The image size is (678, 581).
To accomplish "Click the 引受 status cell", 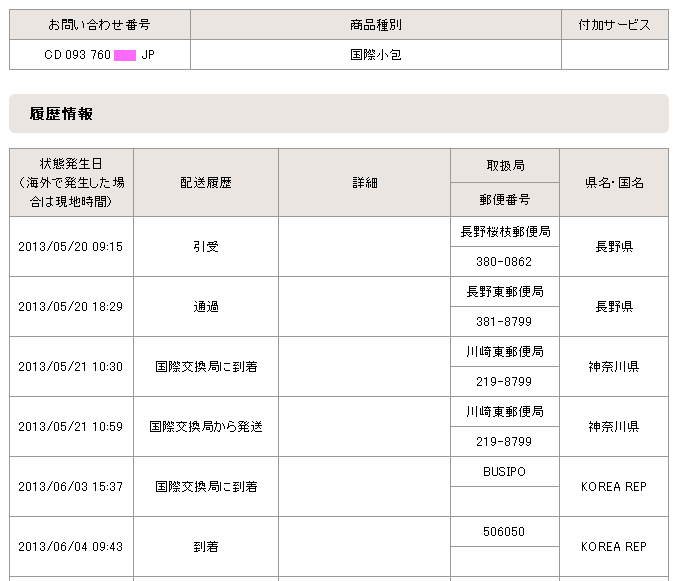I will pyautogui.click(x=206, y=246).
